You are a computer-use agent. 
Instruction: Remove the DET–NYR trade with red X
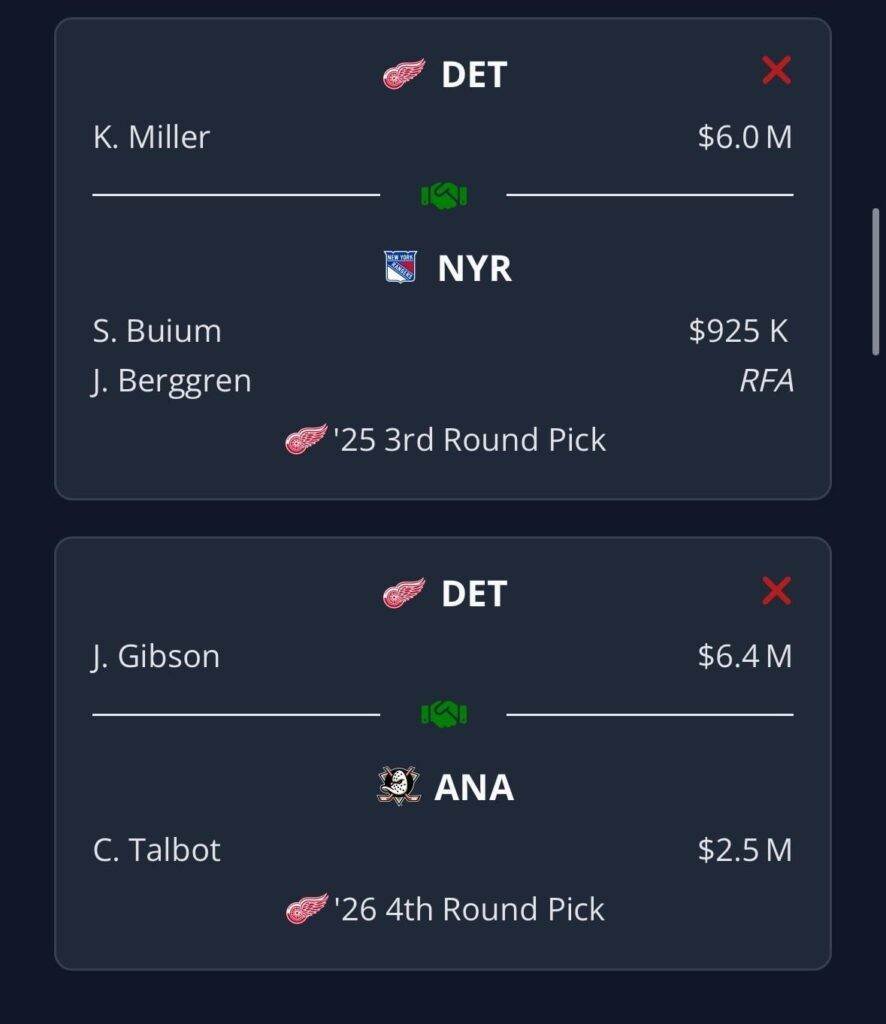coord(776,71)
